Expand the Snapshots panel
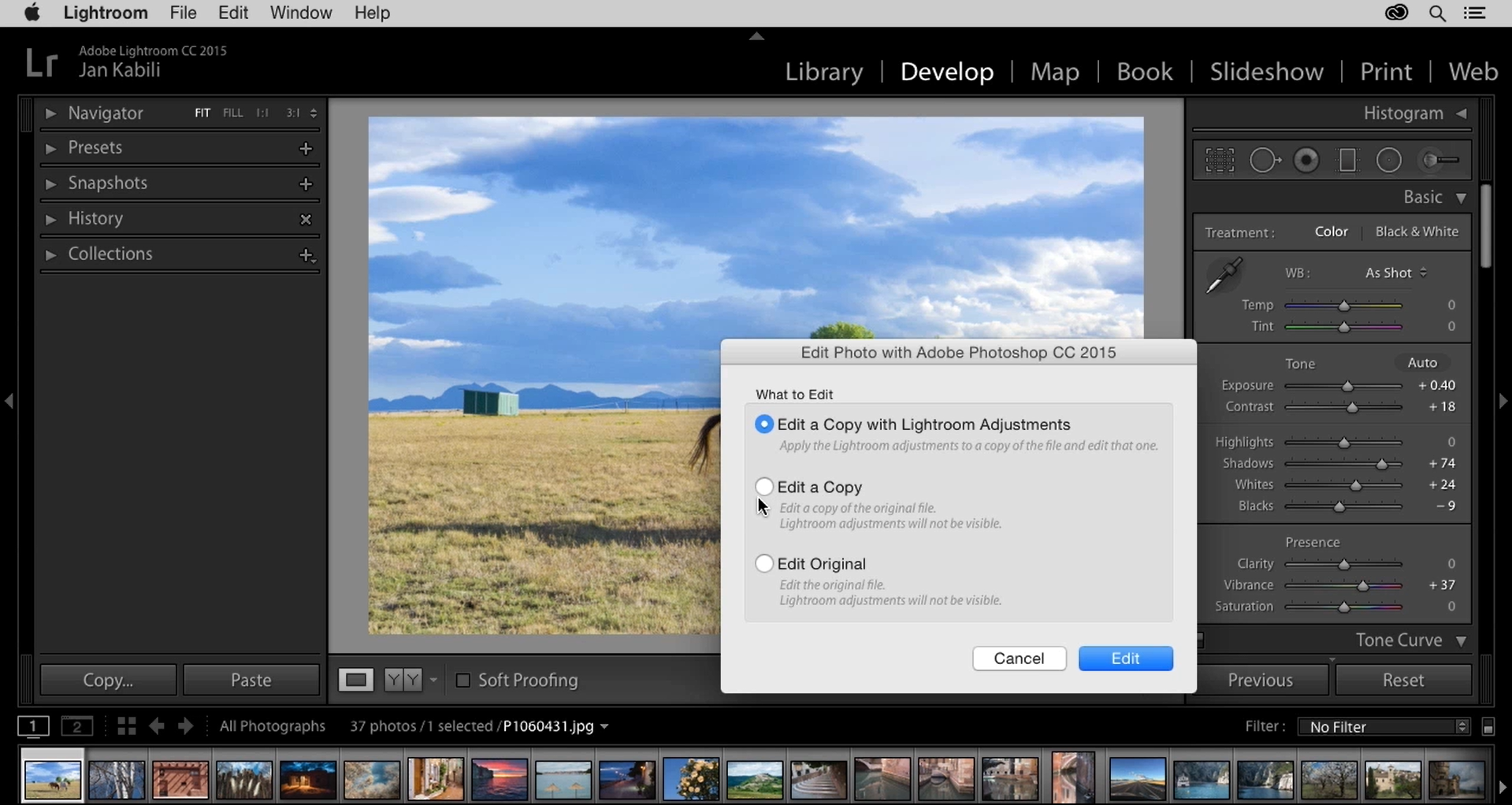 50,184
